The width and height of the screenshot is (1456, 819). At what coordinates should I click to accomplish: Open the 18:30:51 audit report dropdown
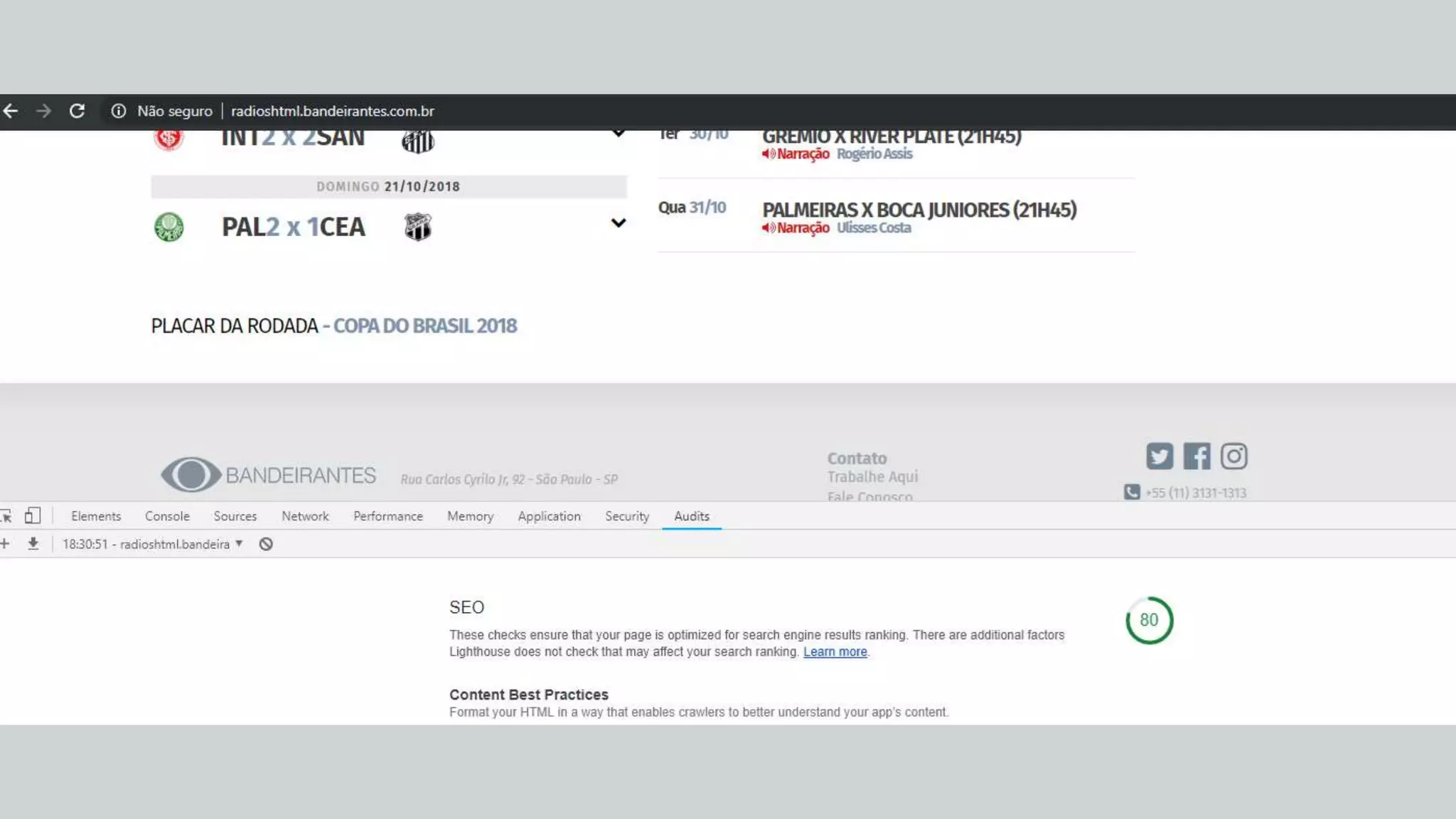pyautogui.click(x=152, y=544)
